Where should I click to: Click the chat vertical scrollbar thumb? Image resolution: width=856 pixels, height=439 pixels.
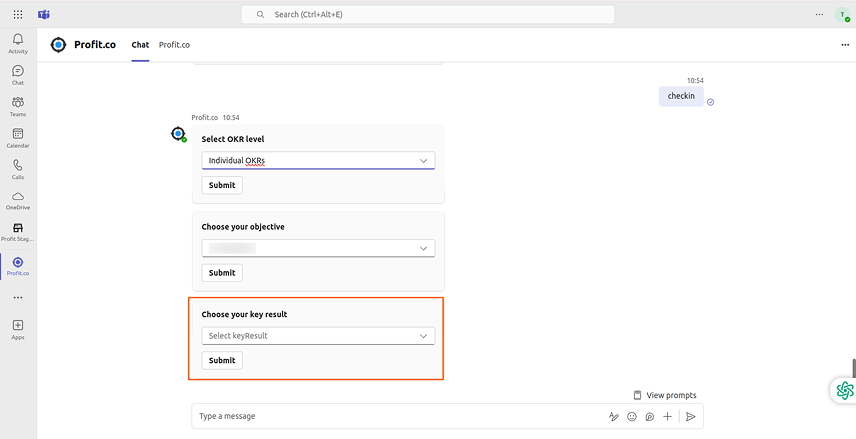[x=854, y=368]
